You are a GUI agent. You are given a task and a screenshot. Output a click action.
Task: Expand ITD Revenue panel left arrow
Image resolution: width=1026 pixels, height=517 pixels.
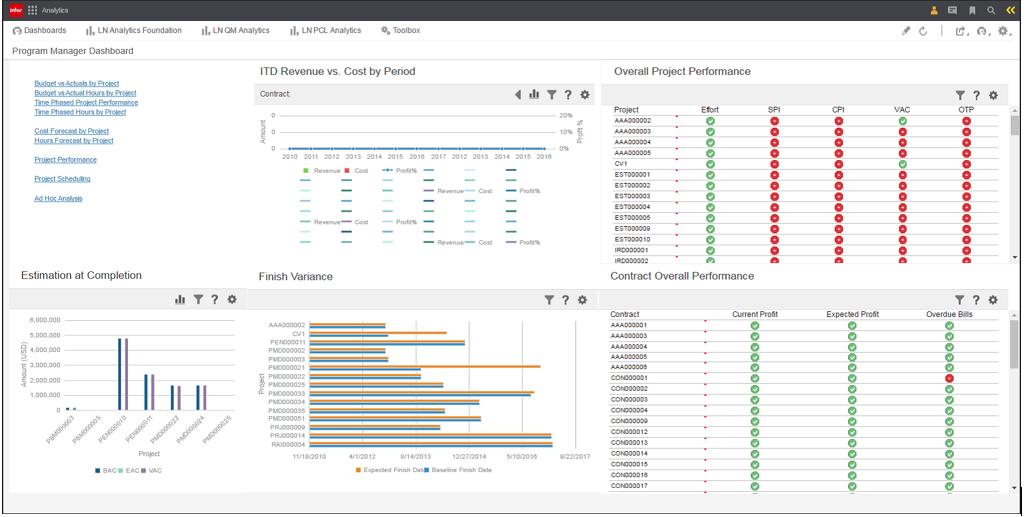[518, 95]
